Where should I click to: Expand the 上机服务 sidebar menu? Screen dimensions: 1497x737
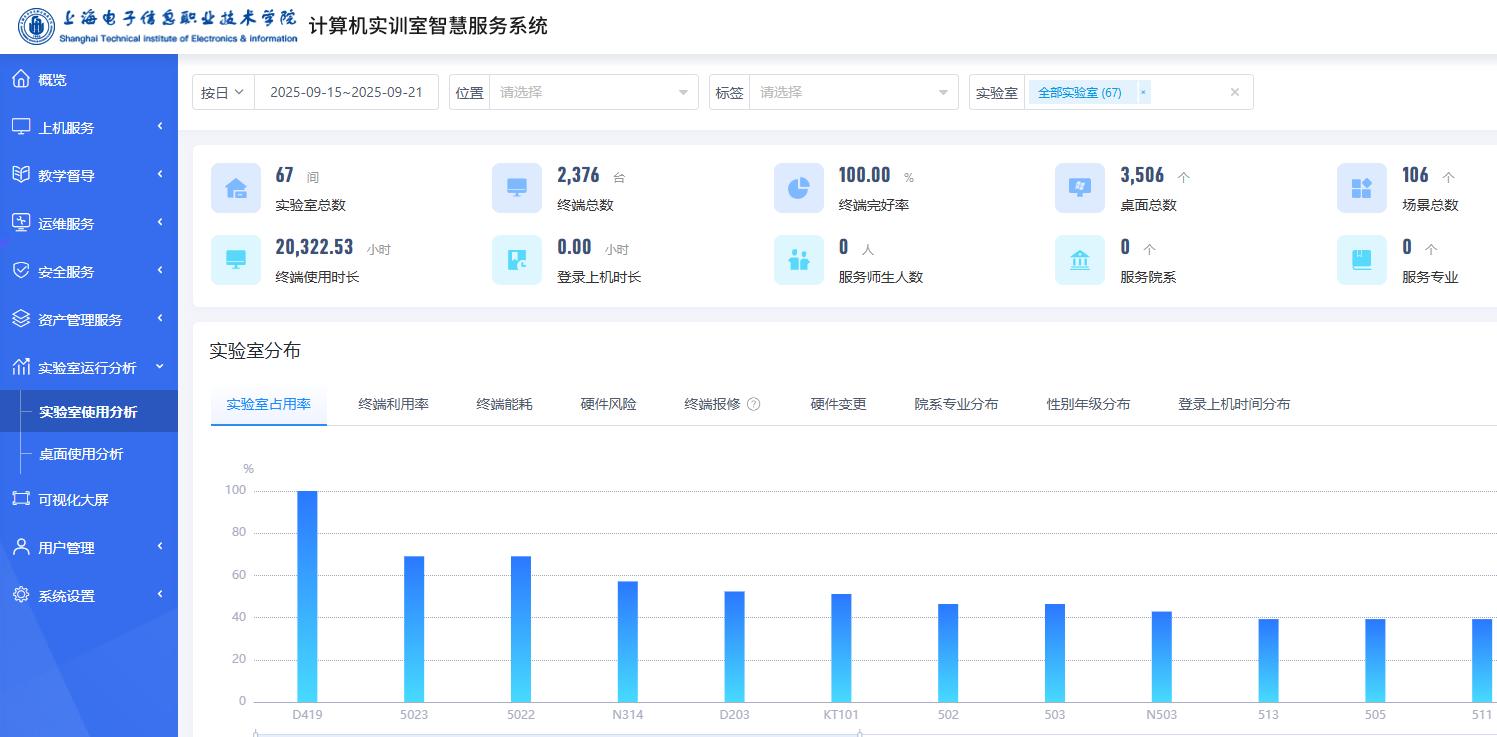coord(88,127)
